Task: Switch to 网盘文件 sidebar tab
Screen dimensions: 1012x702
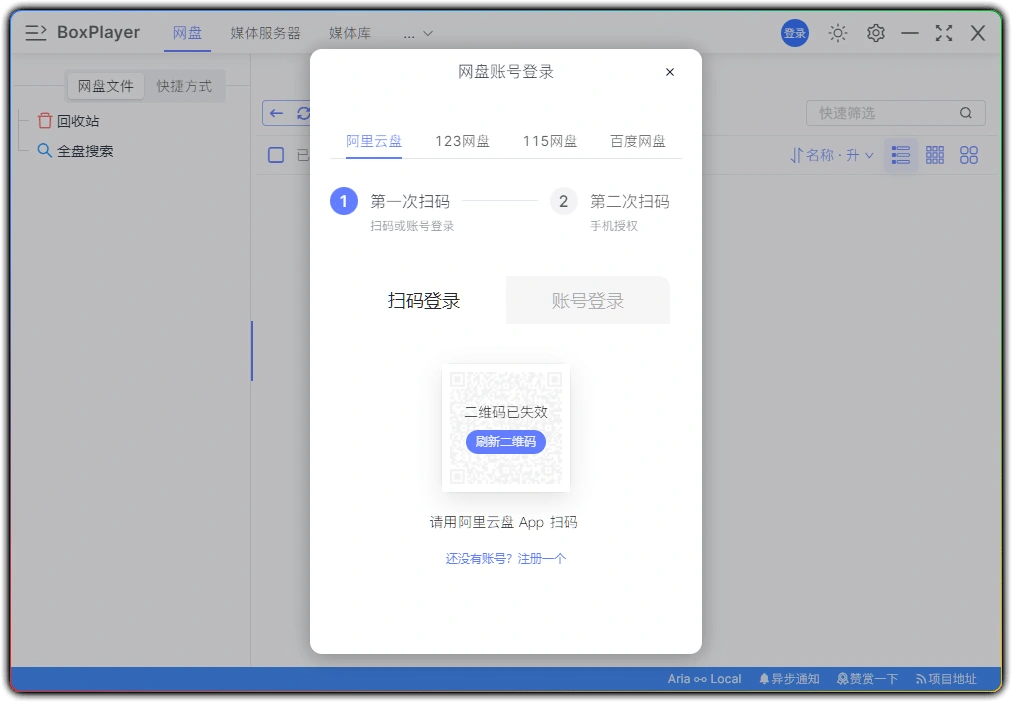Action: coord(105,86)
